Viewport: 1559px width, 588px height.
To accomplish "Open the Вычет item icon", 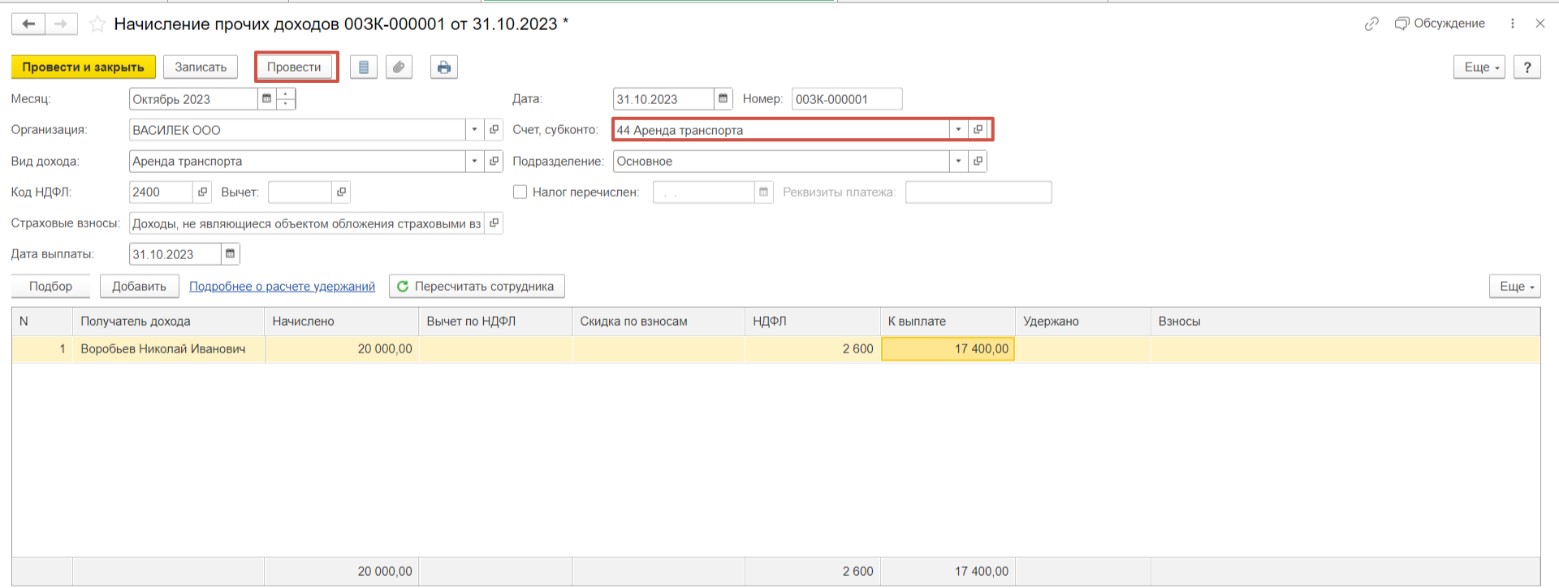I will coord(340,192).
